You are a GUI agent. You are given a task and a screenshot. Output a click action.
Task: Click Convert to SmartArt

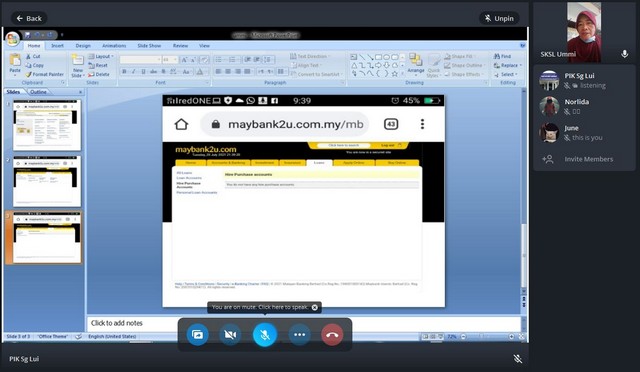click(317, 74)
